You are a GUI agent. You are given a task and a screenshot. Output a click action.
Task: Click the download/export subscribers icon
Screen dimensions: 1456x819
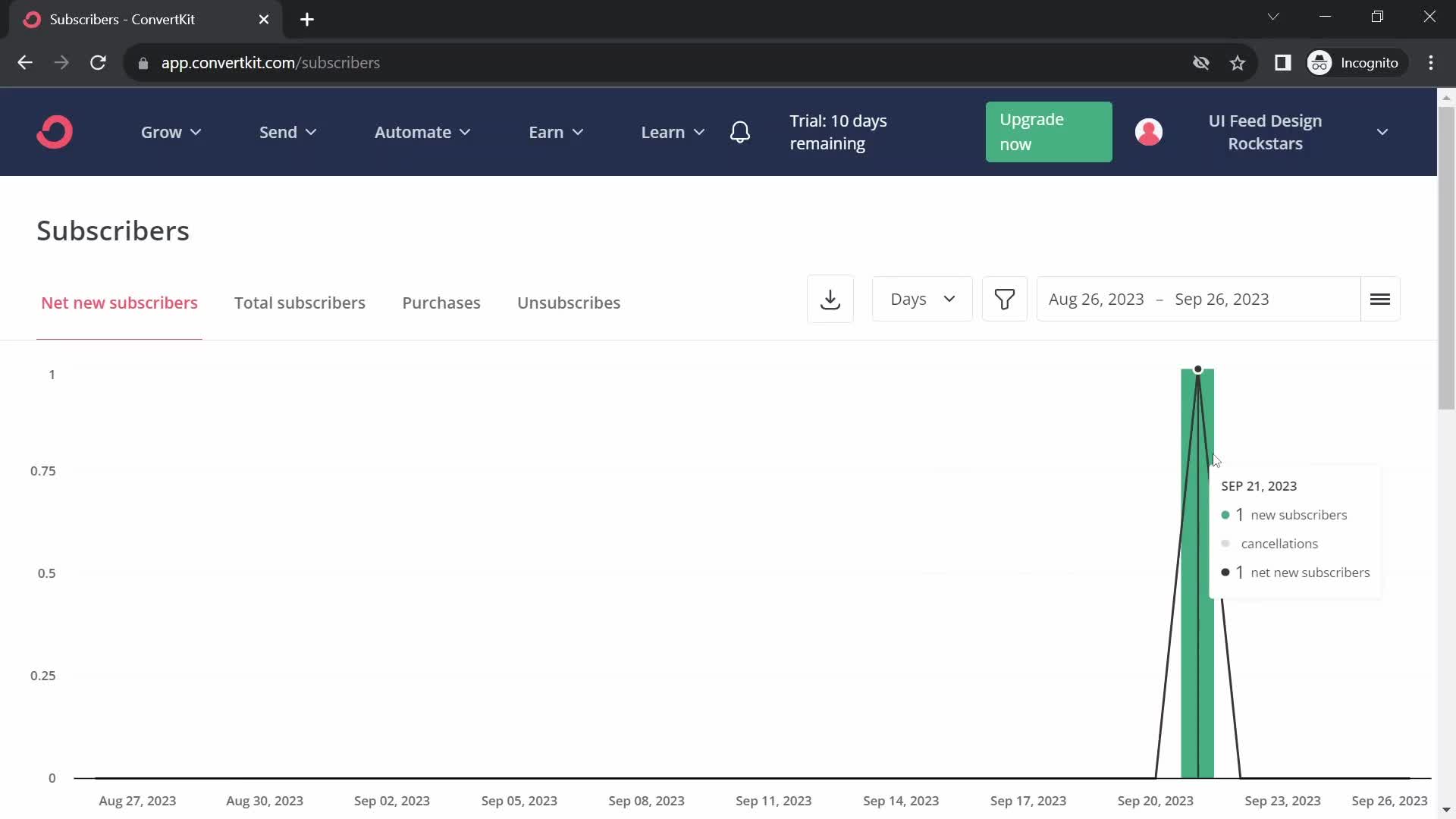tap(830, 298)
